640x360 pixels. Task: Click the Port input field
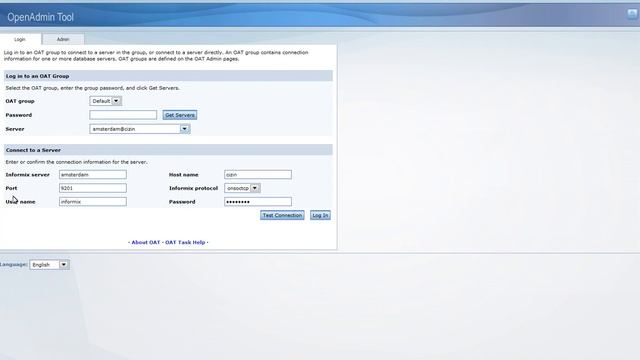pyautogui.click(x=93, y=188)
